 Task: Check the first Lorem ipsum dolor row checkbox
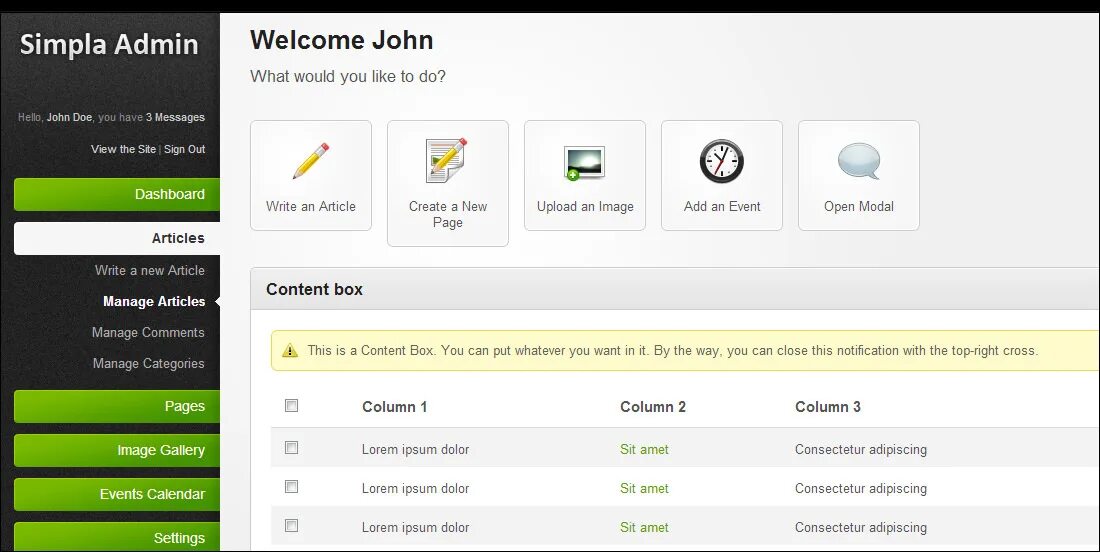point(291,447)
